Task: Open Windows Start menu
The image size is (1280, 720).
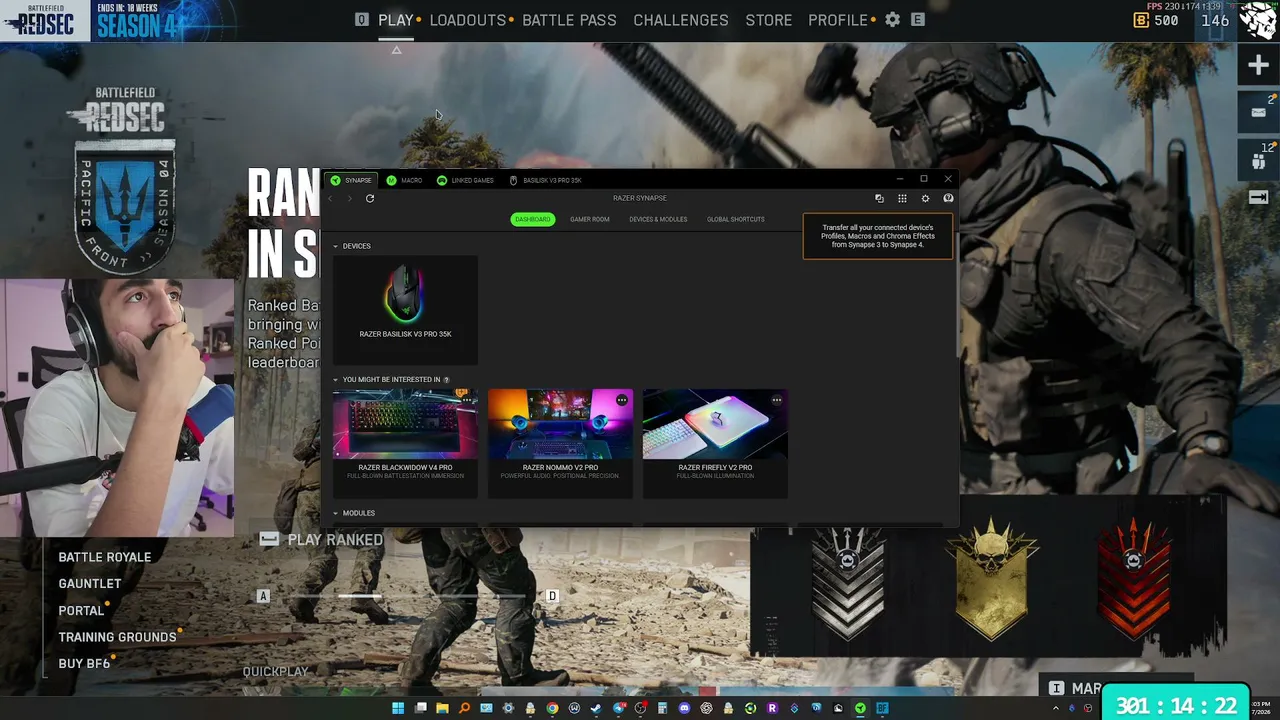Action: (398, 708)
